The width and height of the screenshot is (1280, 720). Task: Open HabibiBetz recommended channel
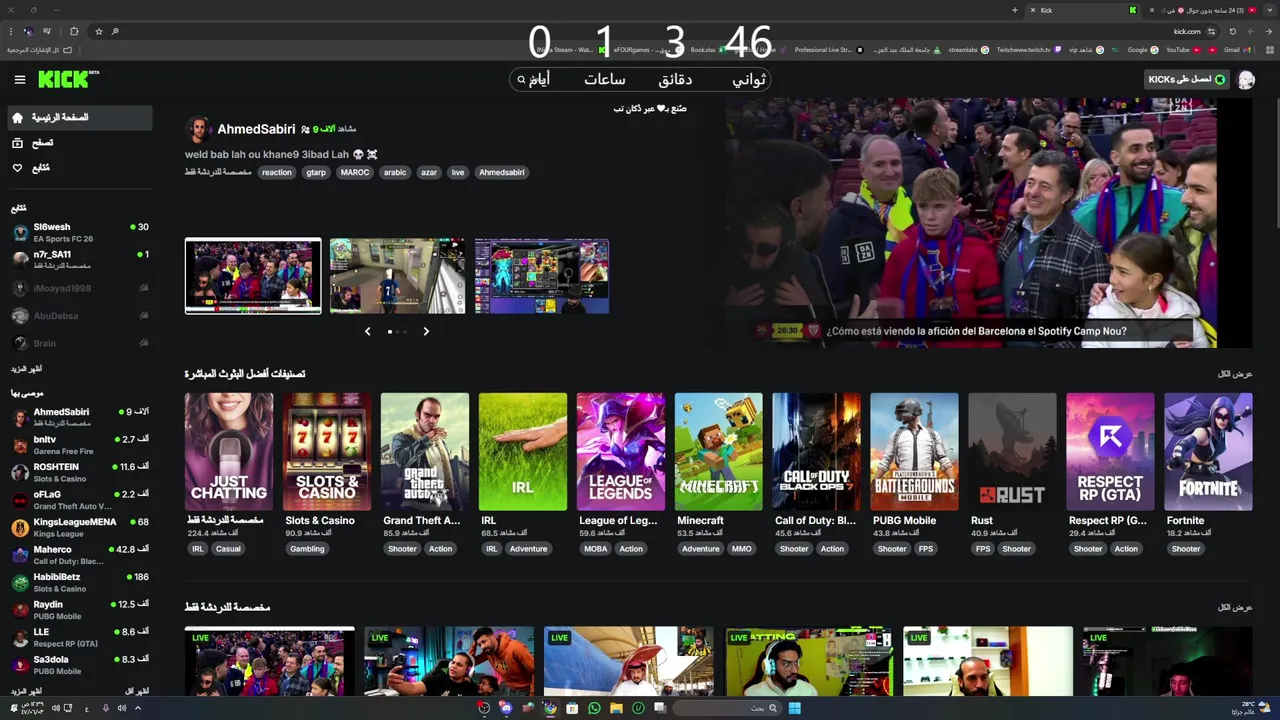(x=80, y=582)
